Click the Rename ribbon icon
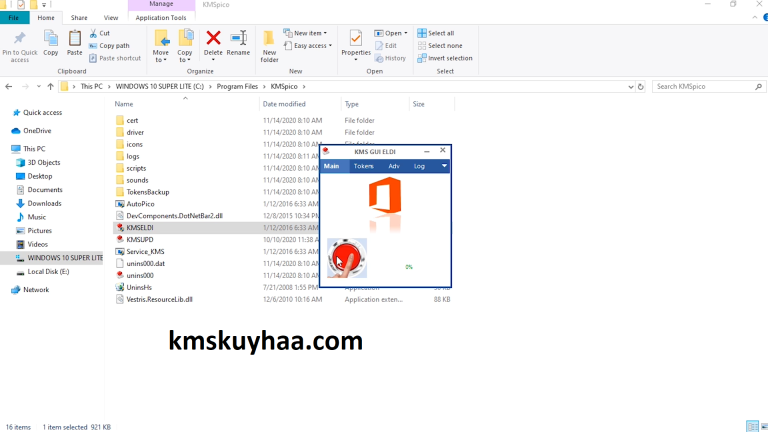The height and width of the screenshot is (432, 768). click(x=239, y=38)
